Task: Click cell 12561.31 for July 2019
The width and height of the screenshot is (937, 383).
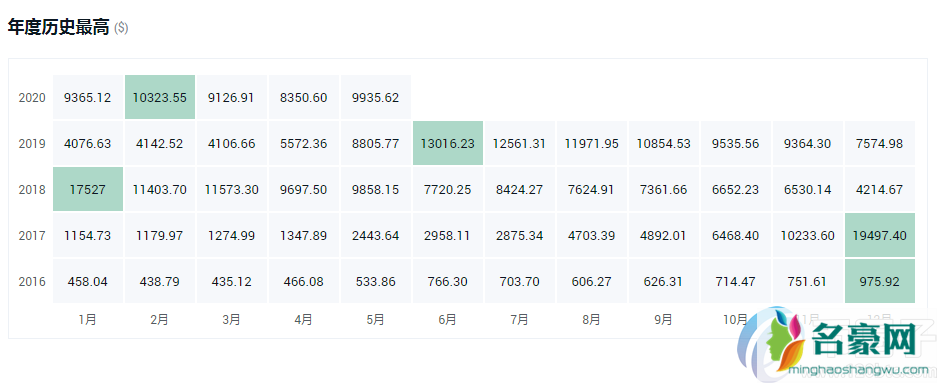Action: 520,143
